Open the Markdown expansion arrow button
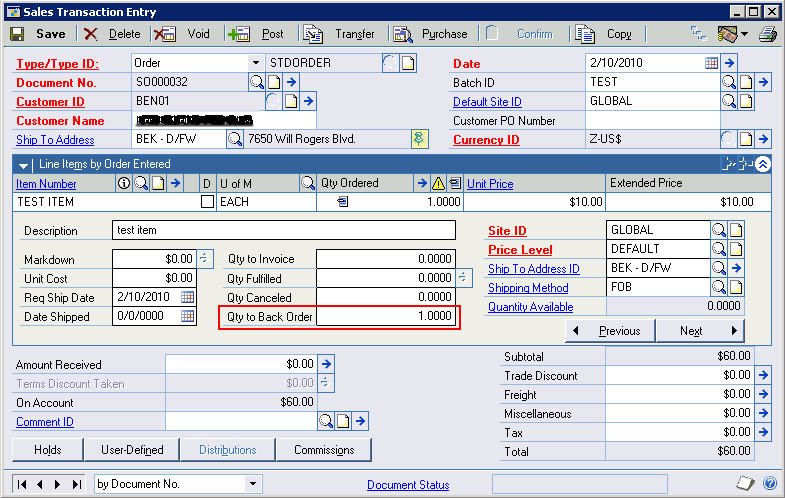Viewport: 785px width, 498px height. point(204,258)
